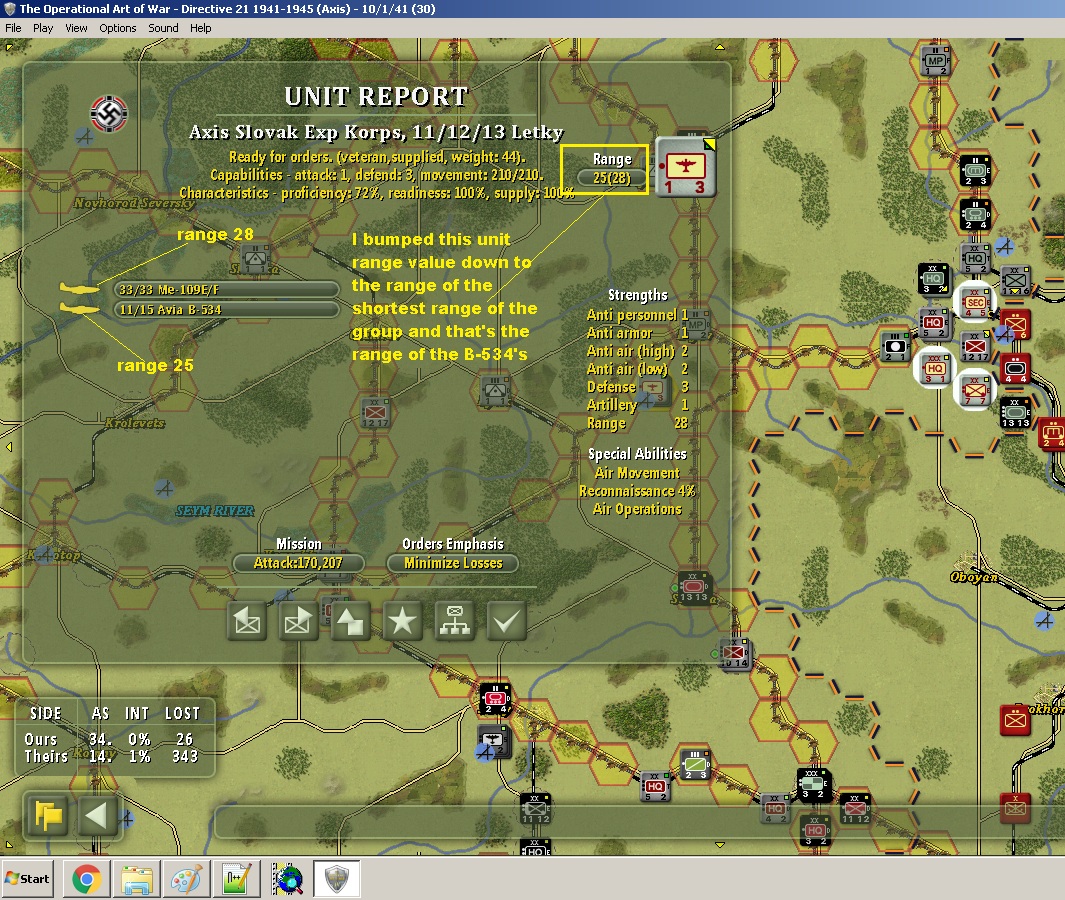
Task: Select the black 13 13 unit counter
Action: 1015,413
